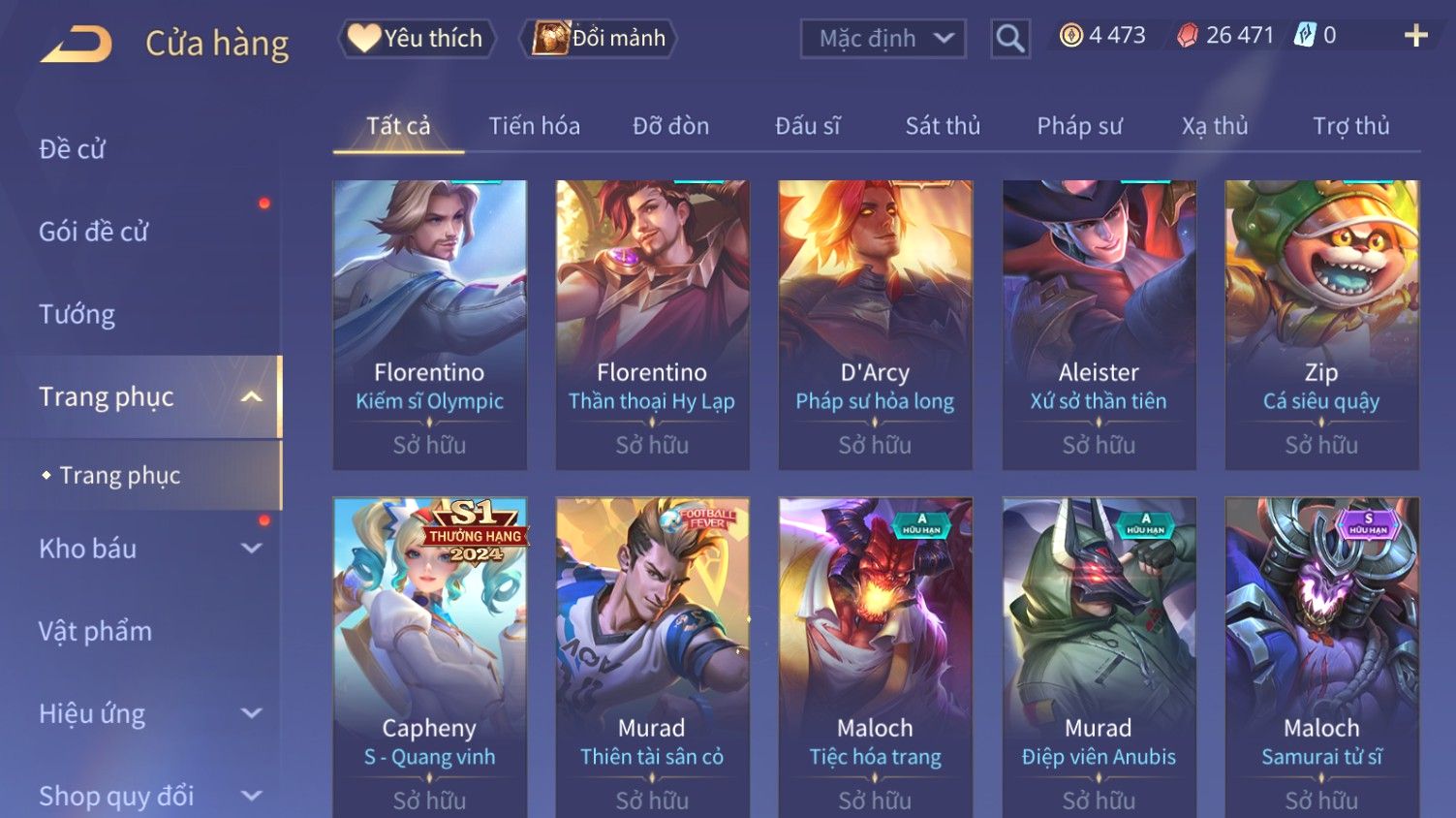
Task: Click the gold coin balance icon
Action: click(x=1070, y=36)
